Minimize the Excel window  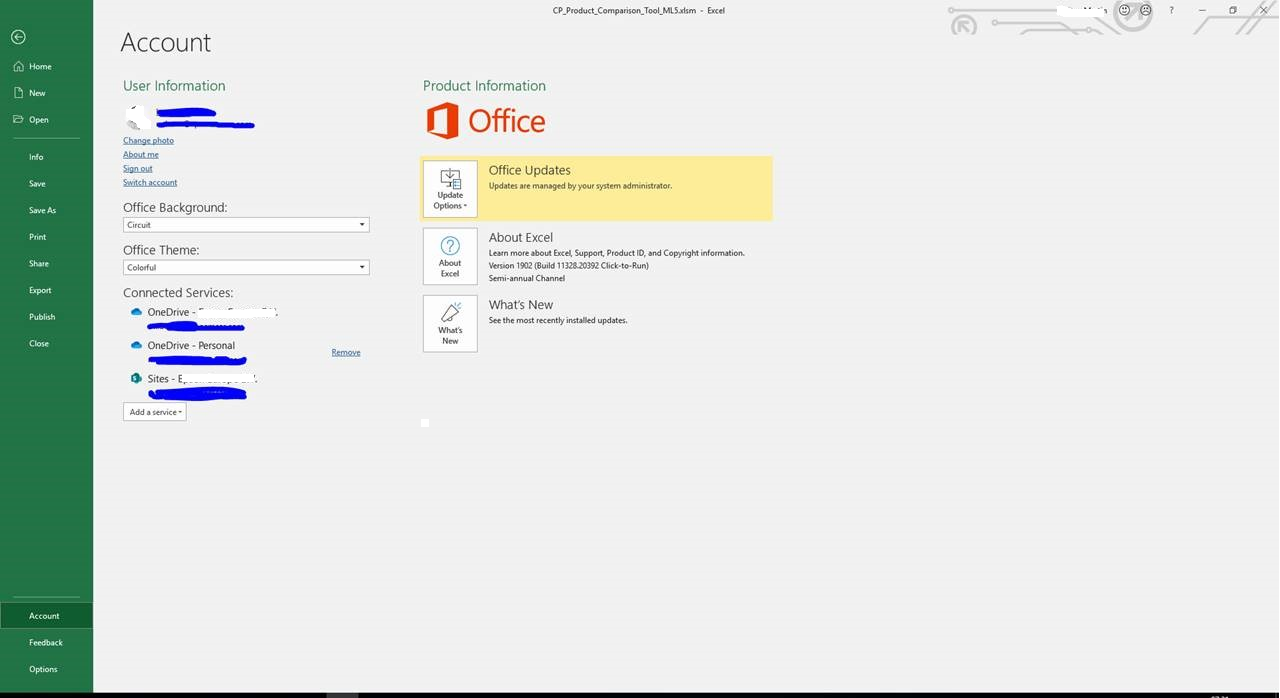point(1202,10)
